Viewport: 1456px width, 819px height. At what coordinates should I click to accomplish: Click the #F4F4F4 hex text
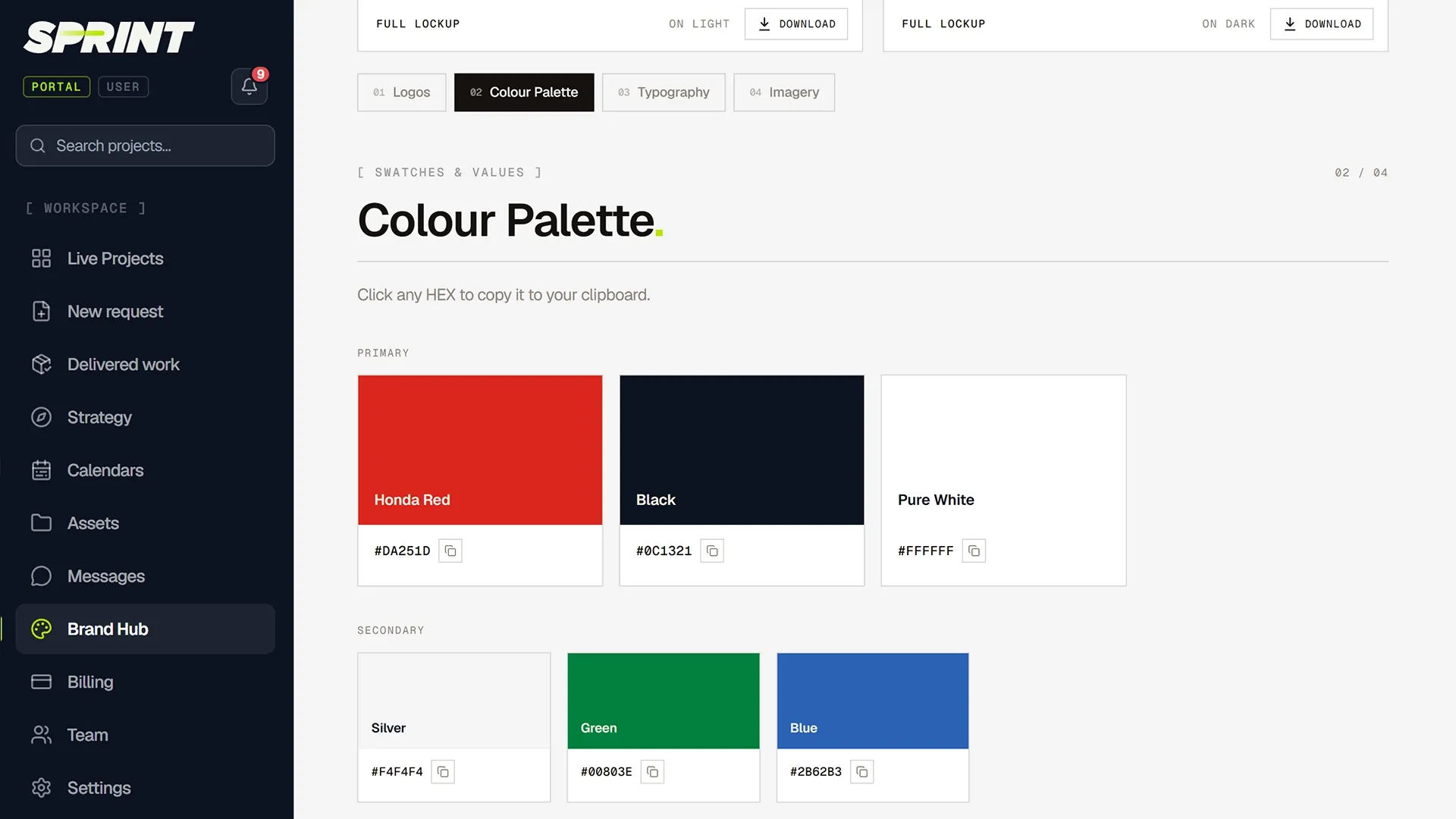397,772
